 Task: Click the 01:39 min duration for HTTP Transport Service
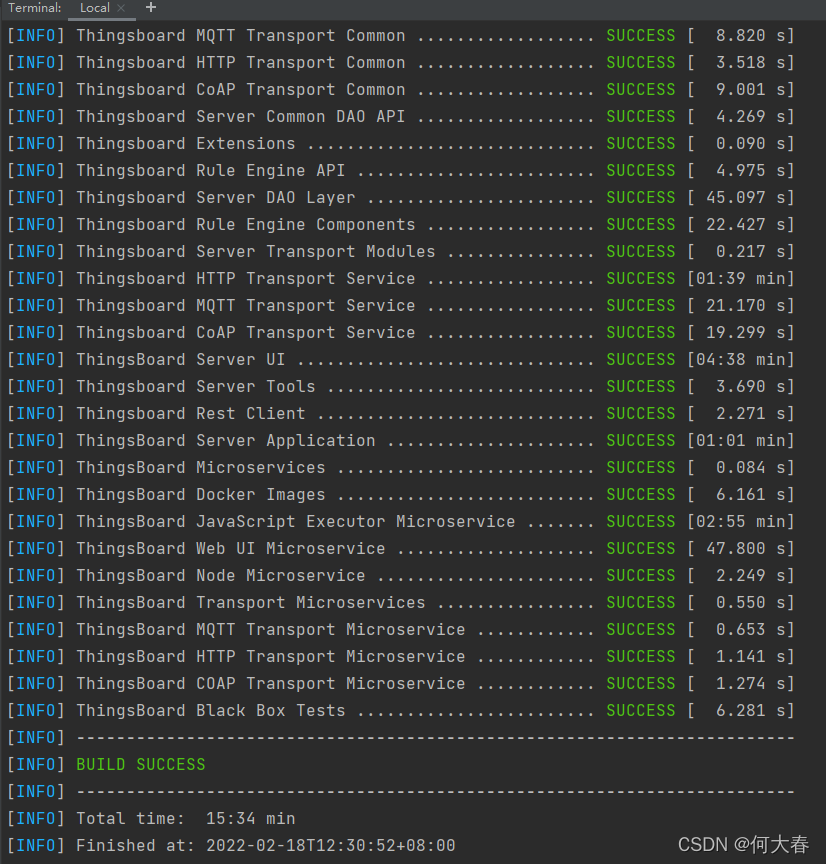tap(741, 279)
